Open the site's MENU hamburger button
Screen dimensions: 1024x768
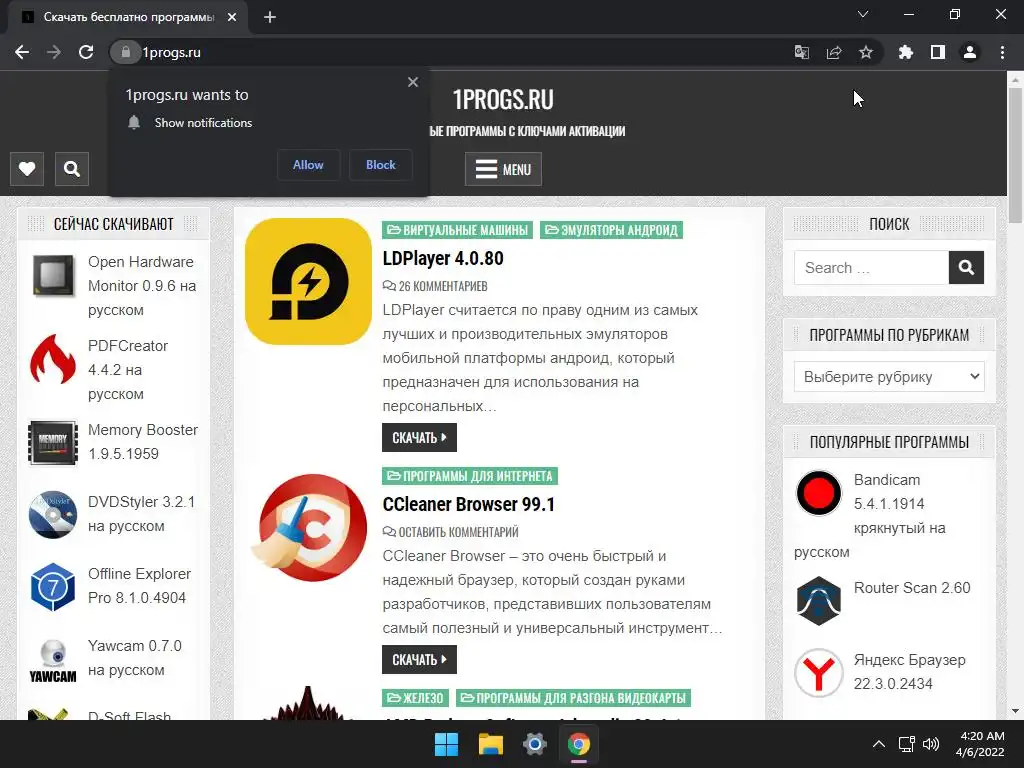tap(503, 169)
